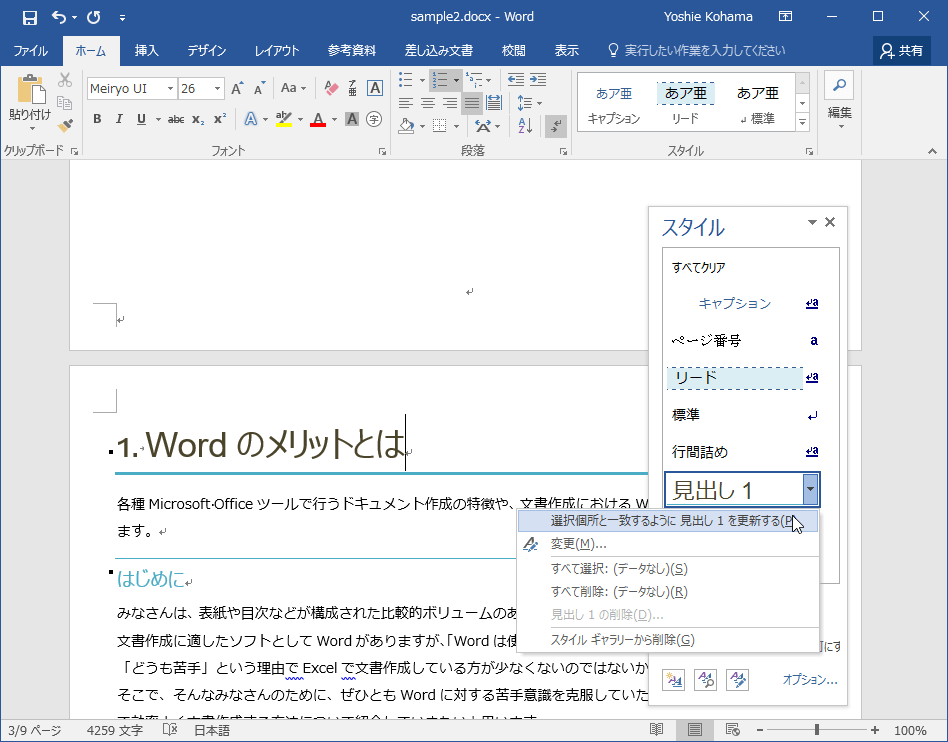
Task: Toggle Italic formatting
Action: tap(119, 120)
